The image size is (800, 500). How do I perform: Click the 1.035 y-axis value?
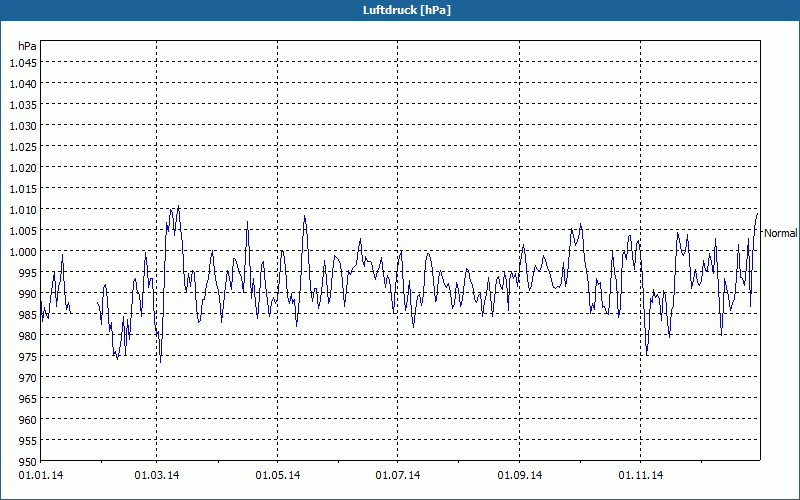click(x=23, y=105)
